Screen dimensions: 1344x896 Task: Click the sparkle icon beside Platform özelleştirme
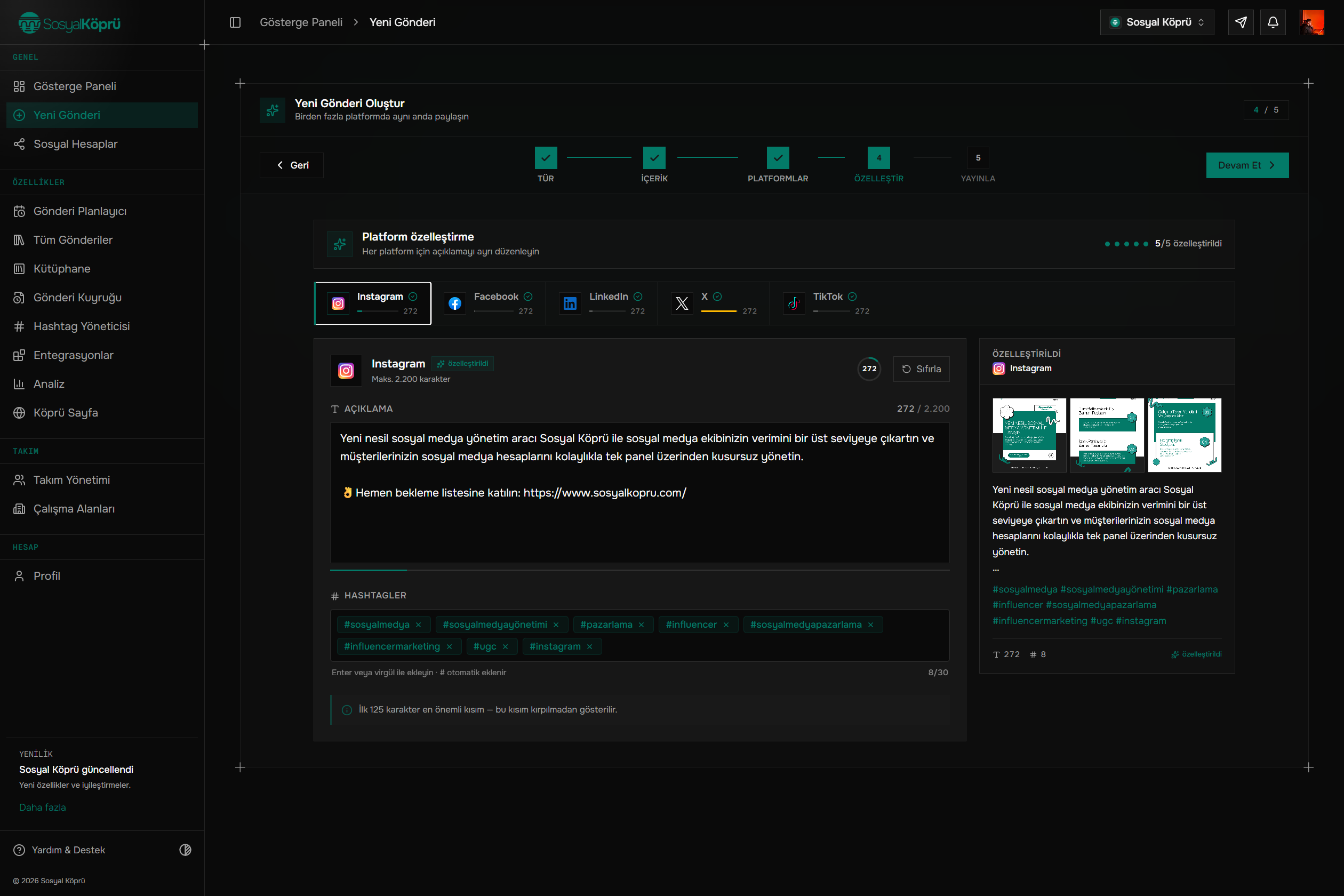coord(339,245)
